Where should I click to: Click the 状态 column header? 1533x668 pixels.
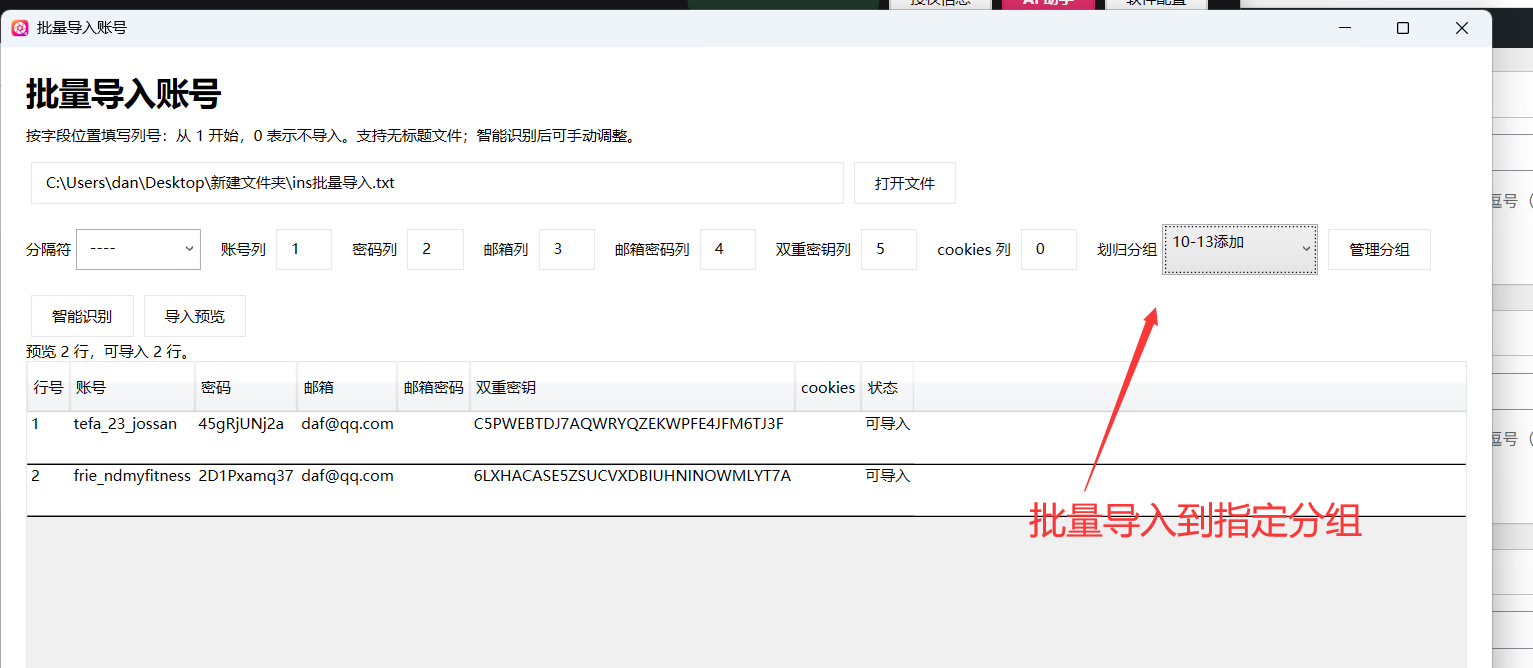(887, 387)
